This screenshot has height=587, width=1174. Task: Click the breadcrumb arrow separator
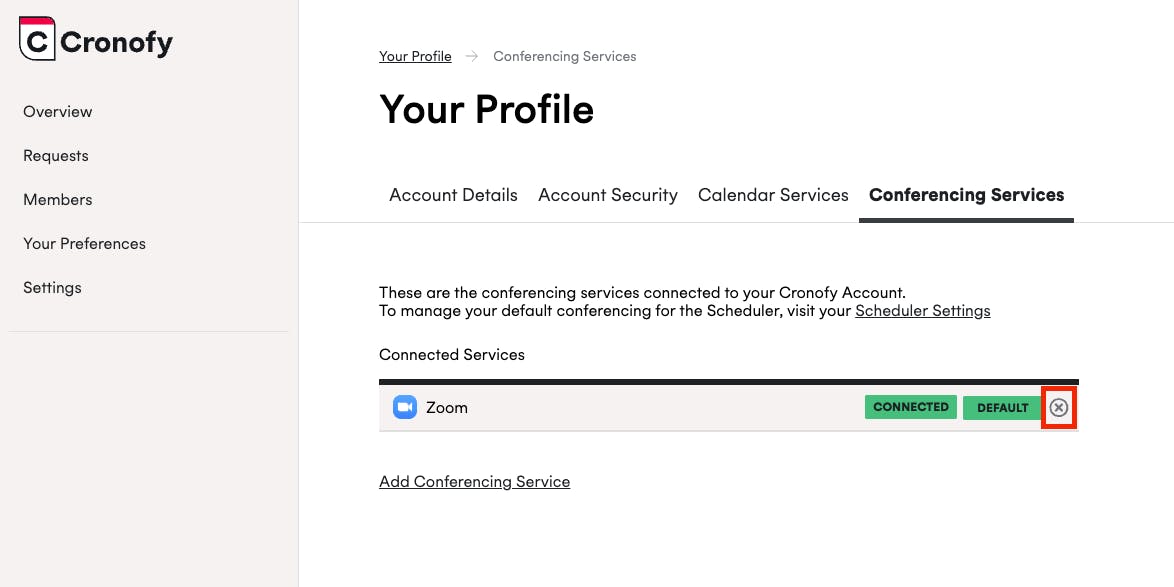point(472,56)
